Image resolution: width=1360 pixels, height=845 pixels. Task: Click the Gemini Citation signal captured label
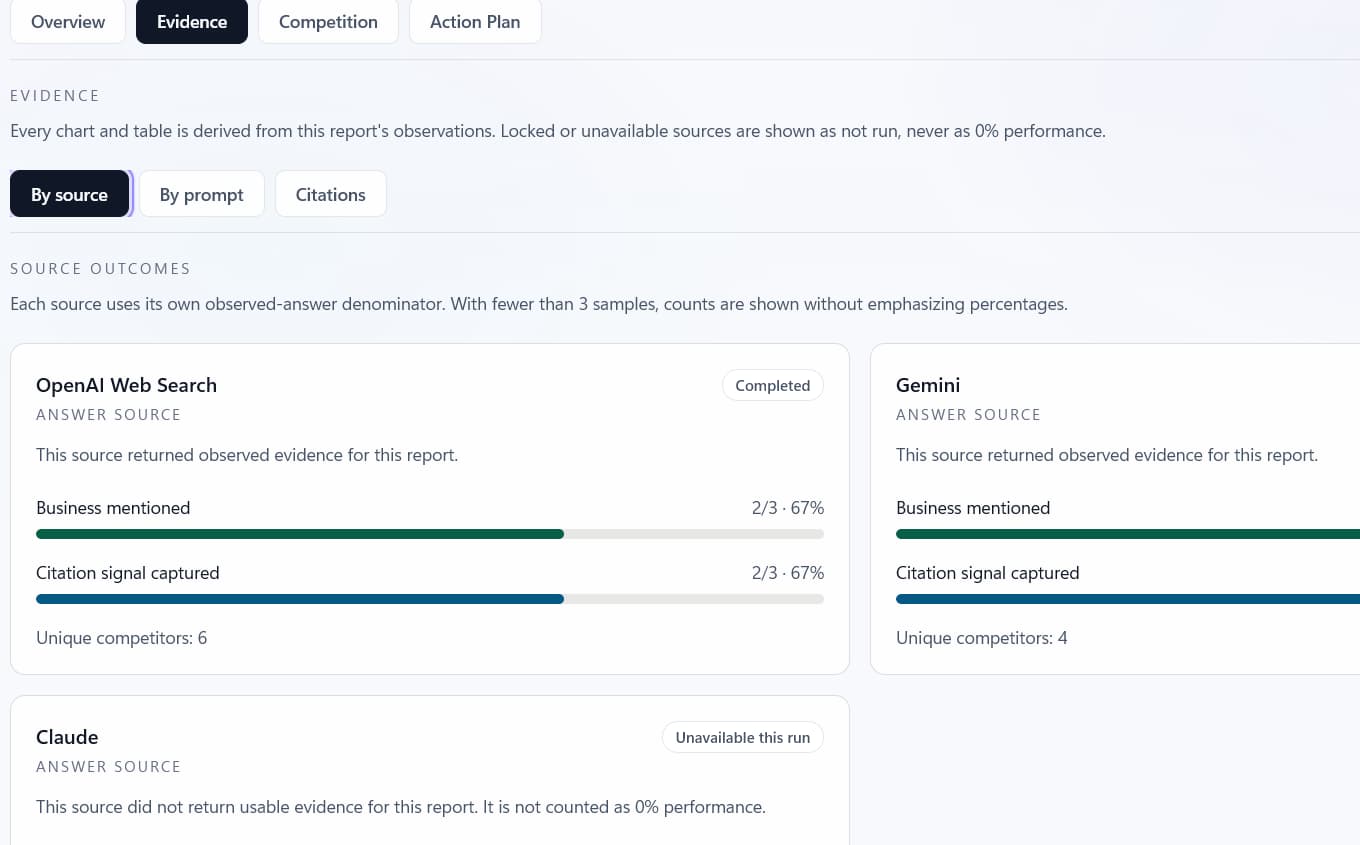pos(987,573)
